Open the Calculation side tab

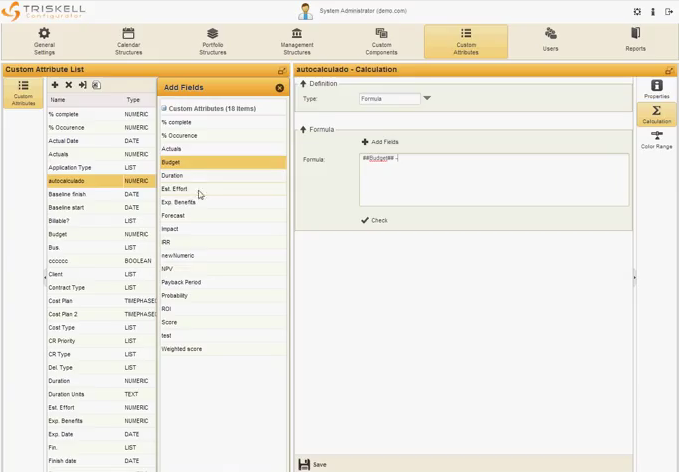(656, 114)
